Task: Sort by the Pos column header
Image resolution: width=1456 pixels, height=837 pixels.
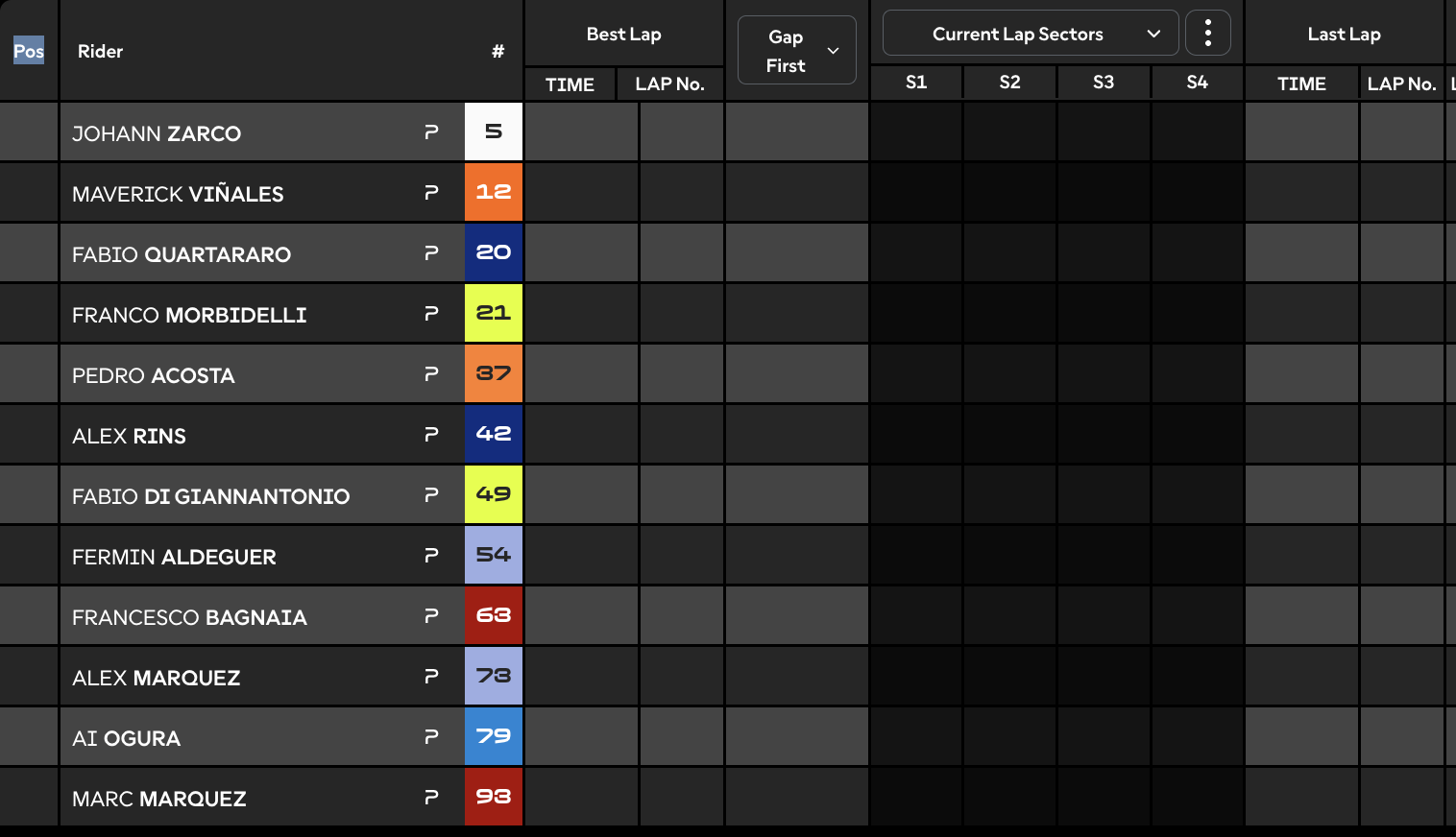Action: tap(29, 51)
